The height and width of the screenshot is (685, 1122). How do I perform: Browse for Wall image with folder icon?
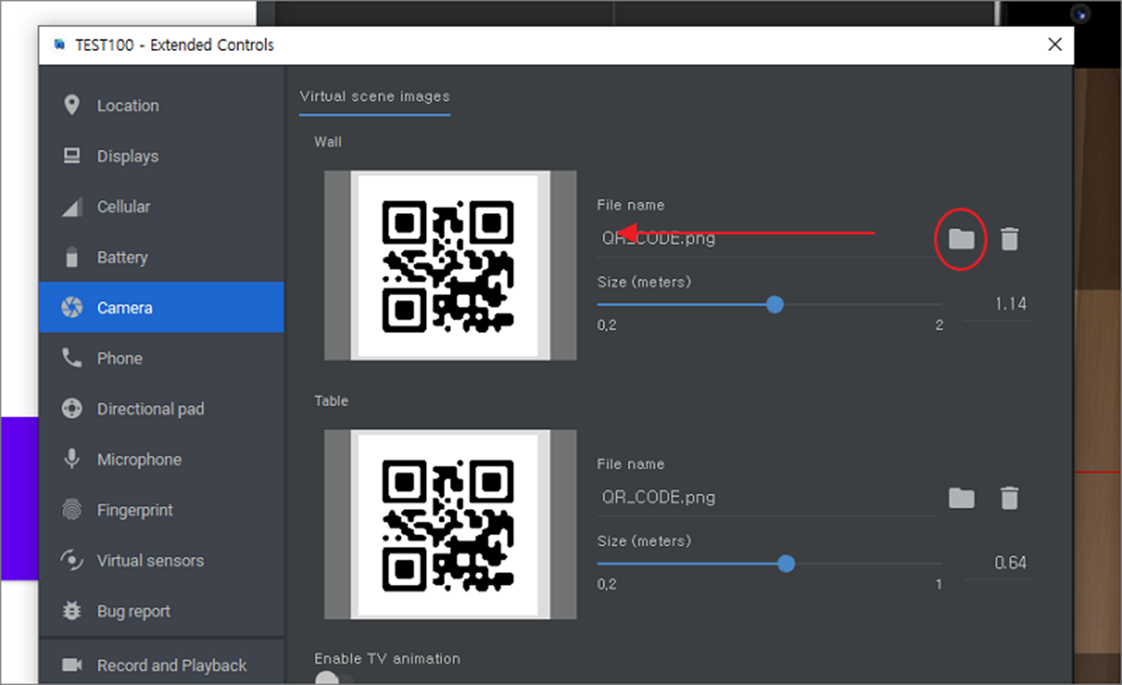click(961, 239)
